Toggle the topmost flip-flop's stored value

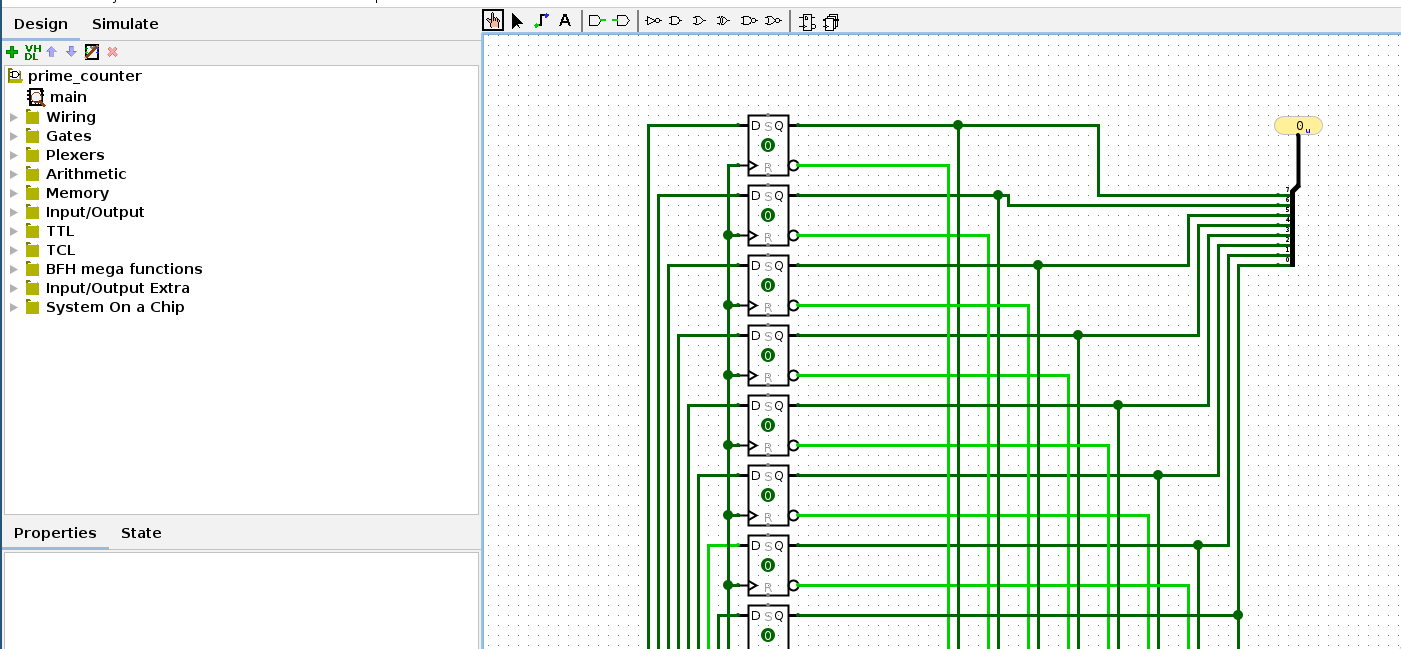click(767, 146)
